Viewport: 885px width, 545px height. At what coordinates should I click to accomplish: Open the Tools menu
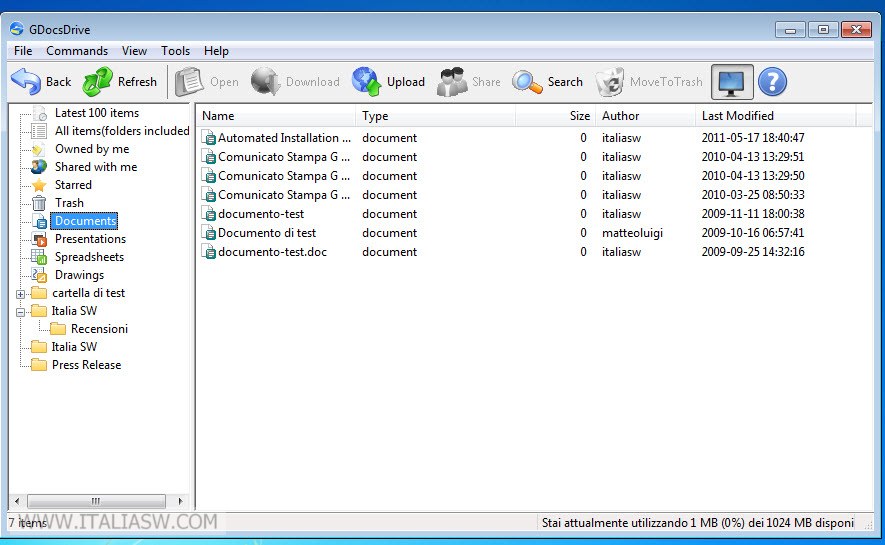point(176,51)
